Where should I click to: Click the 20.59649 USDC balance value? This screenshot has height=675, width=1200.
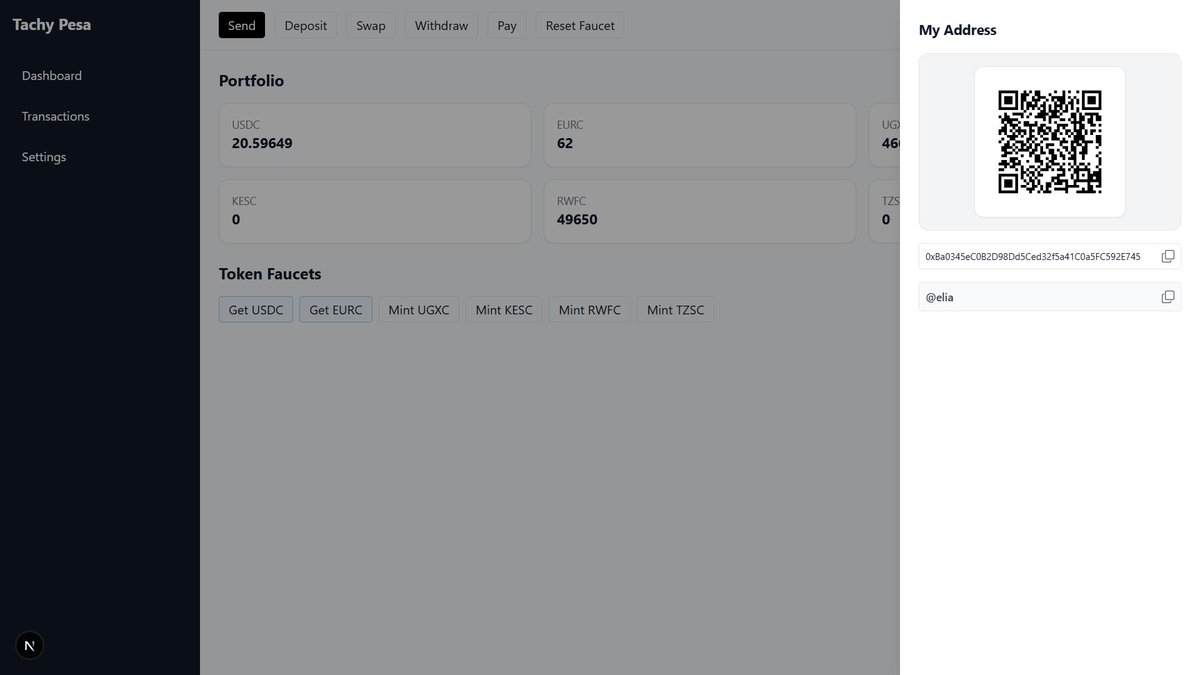point(262,143)
